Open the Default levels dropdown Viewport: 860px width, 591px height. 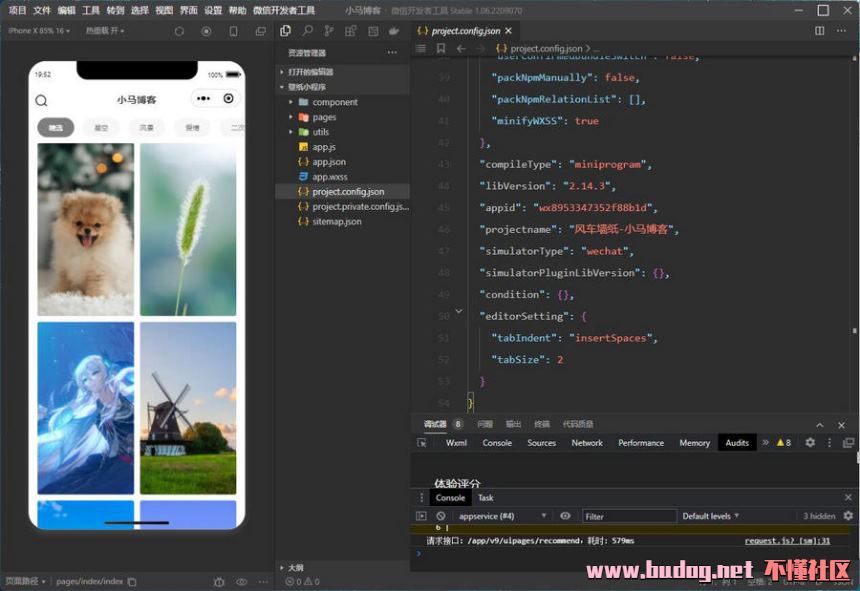pos(711,516)
